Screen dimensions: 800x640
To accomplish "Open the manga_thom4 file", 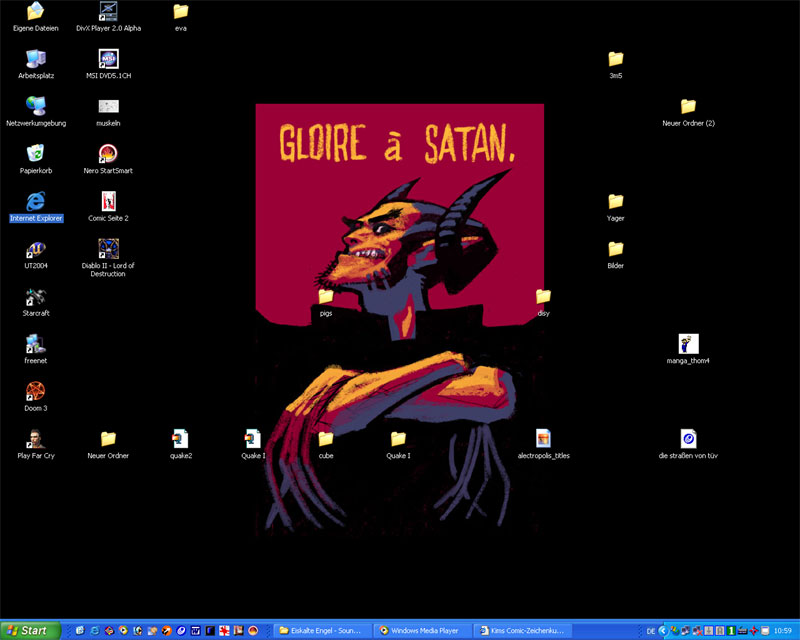I will (x=688, y=343).
